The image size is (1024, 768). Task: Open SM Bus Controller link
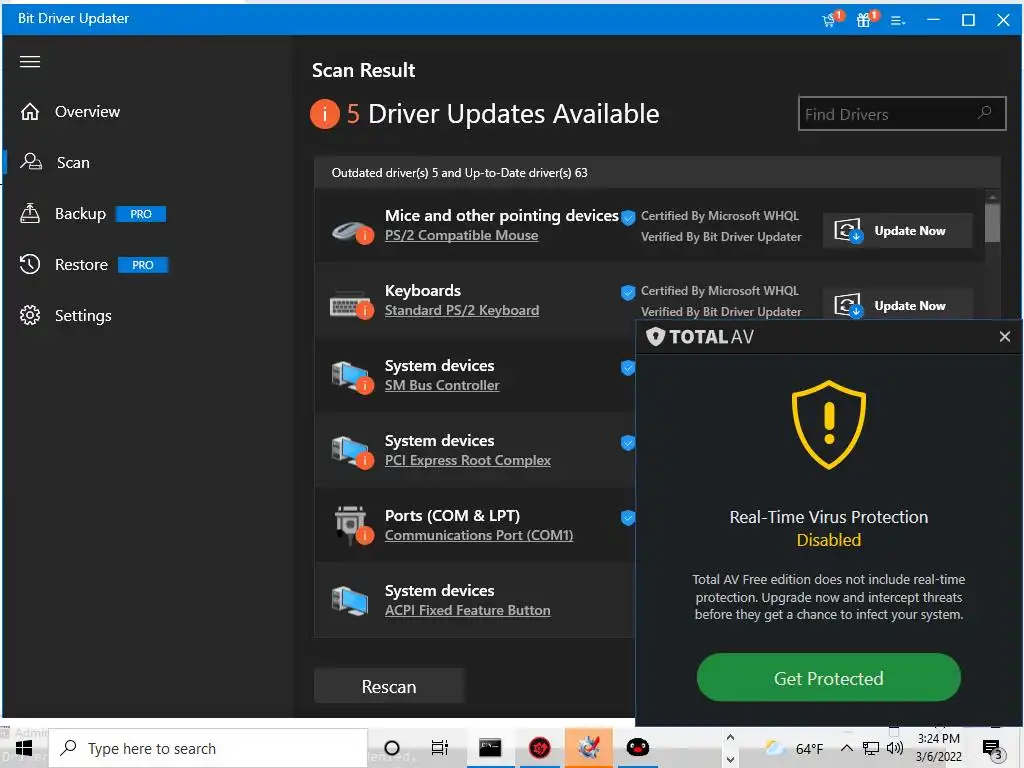[442, 385]
